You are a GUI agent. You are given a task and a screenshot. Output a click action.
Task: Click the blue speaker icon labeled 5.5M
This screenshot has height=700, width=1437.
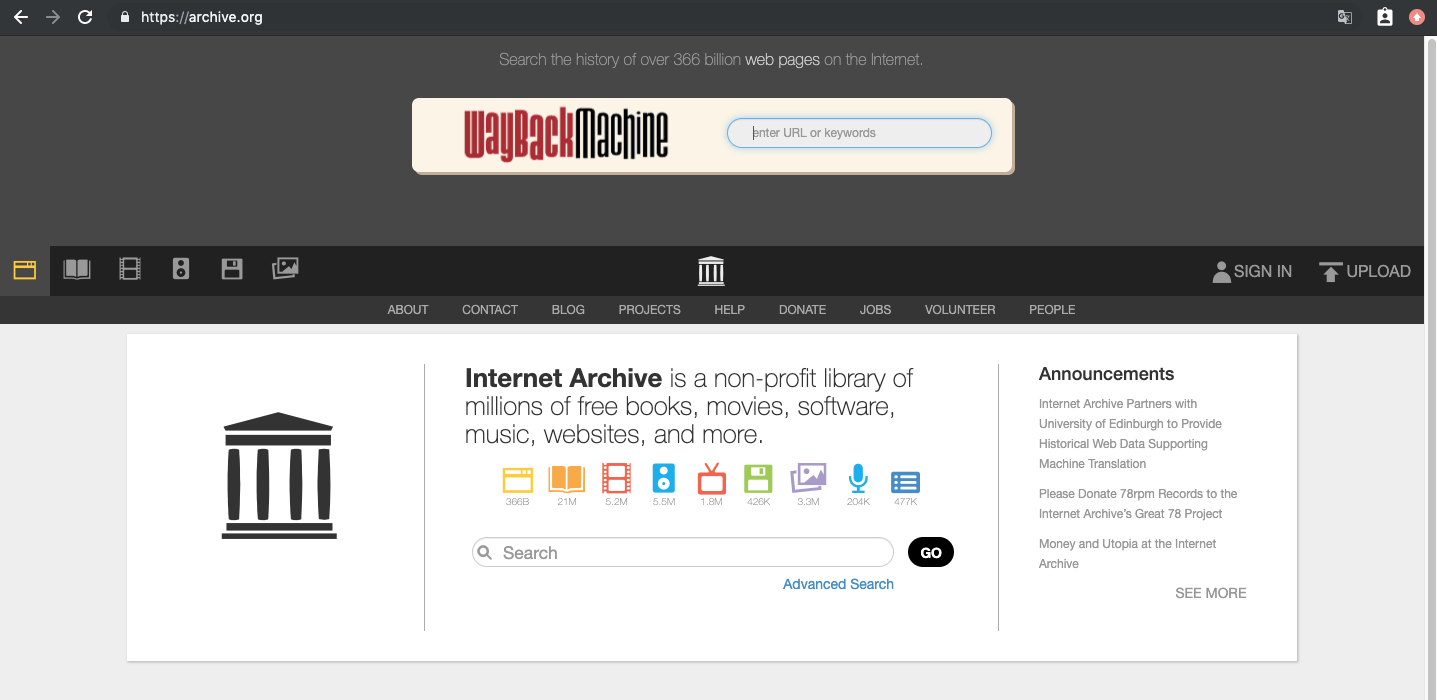pyautogui.click(x=664, y=478)
